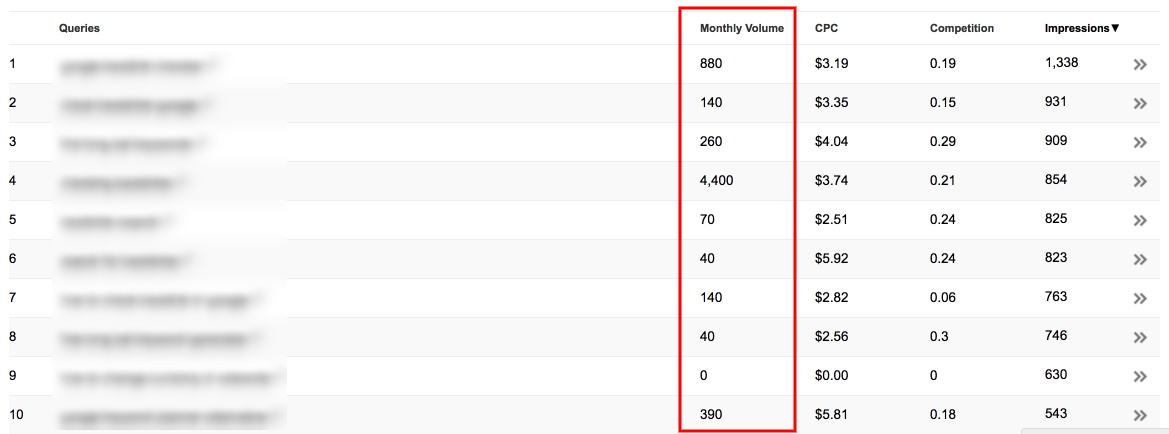The image size is (1169, 434).
Task: Open the query in row 9
Action: 165,378
